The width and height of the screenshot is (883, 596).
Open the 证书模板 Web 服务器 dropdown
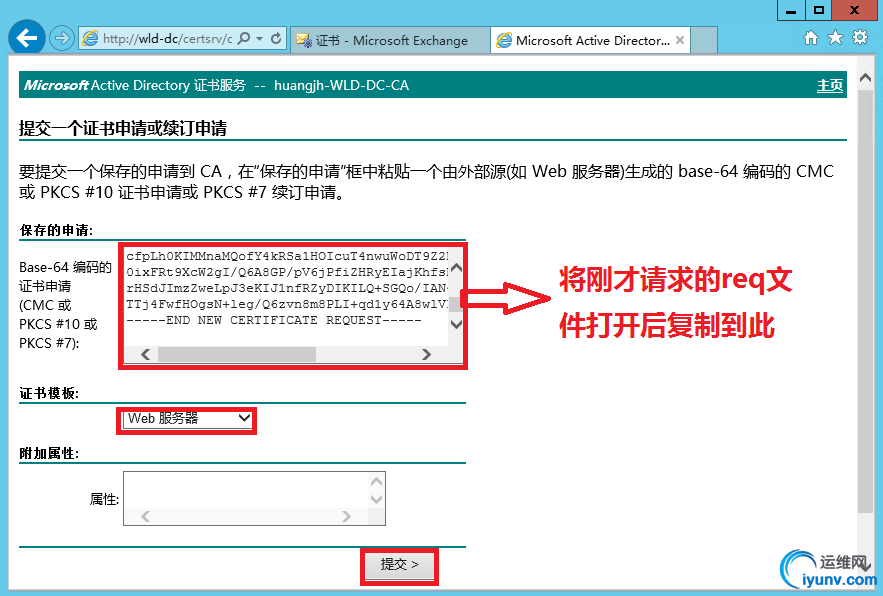pos(187,419)
